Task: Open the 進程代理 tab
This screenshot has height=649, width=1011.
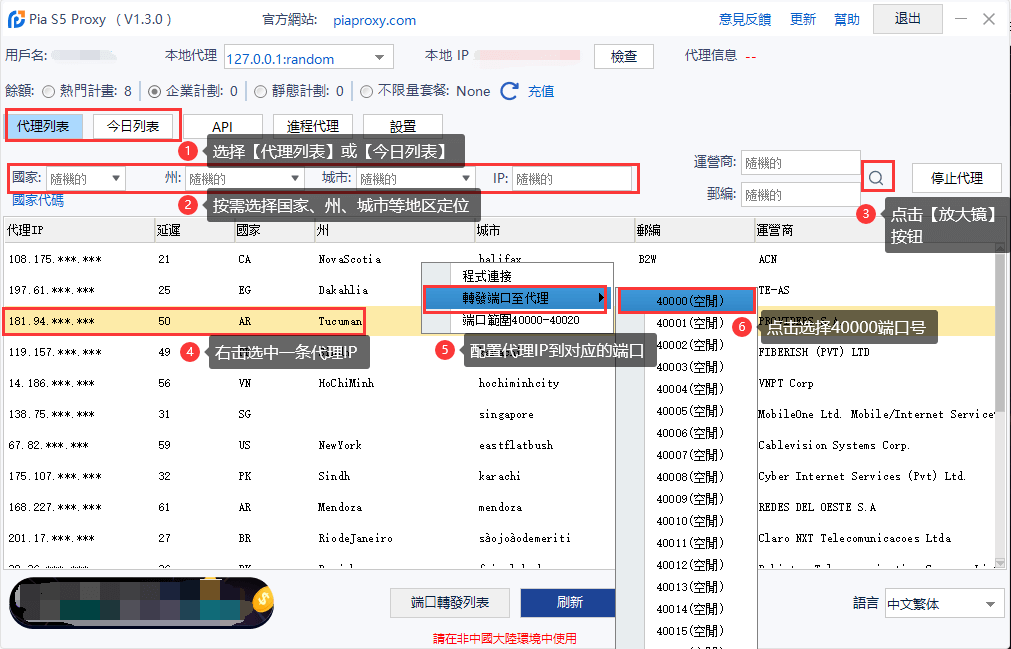Action: [313, 126]
